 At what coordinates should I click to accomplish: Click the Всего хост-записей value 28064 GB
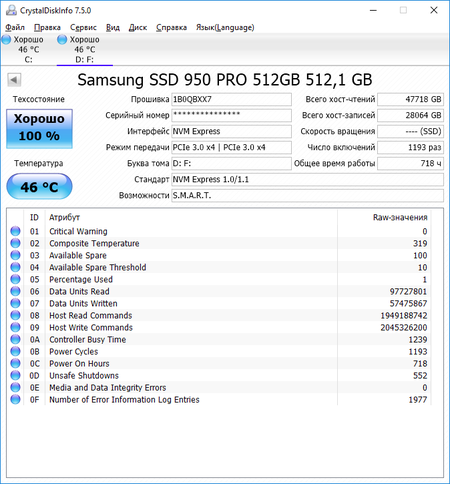tap(410, 115)
